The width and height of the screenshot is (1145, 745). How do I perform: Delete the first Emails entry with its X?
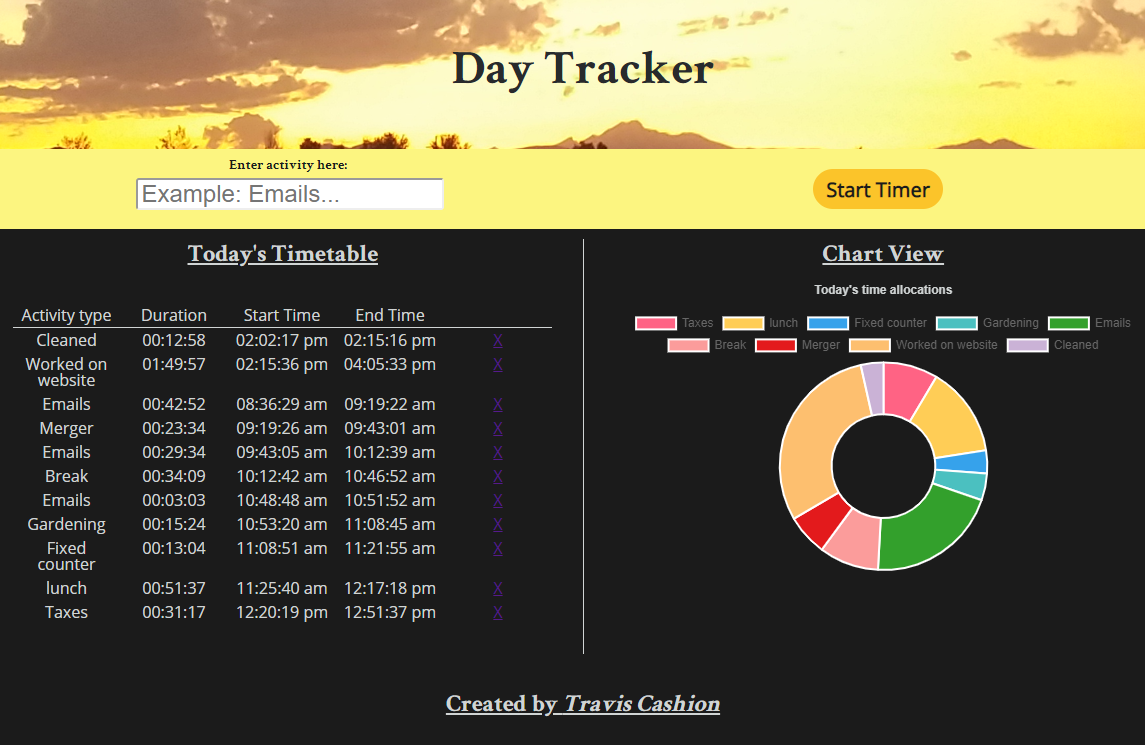[x=498, y=404]
